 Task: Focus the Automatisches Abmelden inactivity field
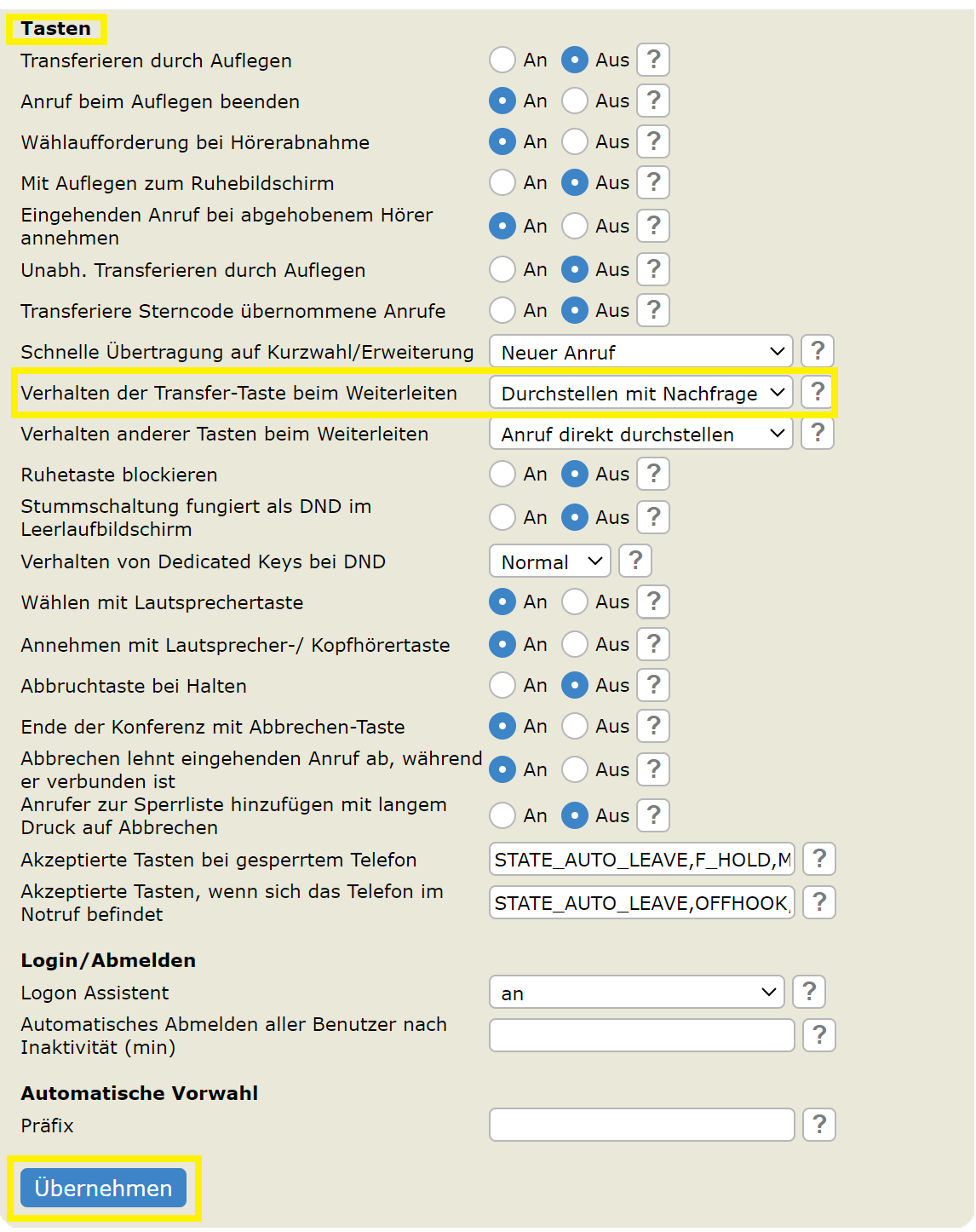[x=640, y=1035]
